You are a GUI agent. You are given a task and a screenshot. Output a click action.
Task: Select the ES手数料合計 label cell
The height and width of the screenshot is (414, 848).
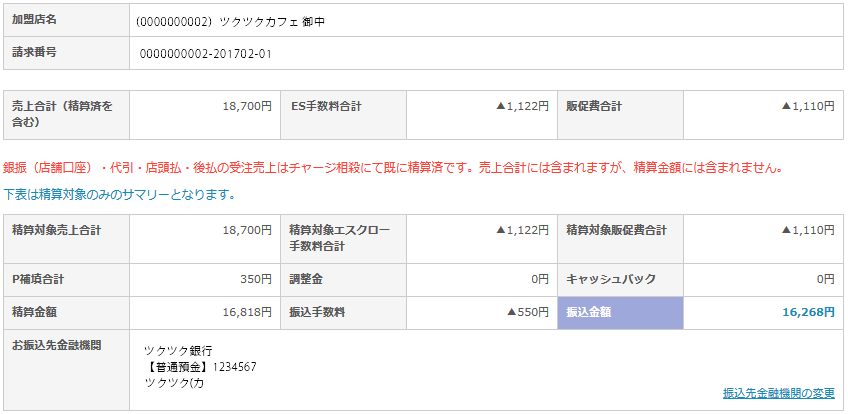343,115
